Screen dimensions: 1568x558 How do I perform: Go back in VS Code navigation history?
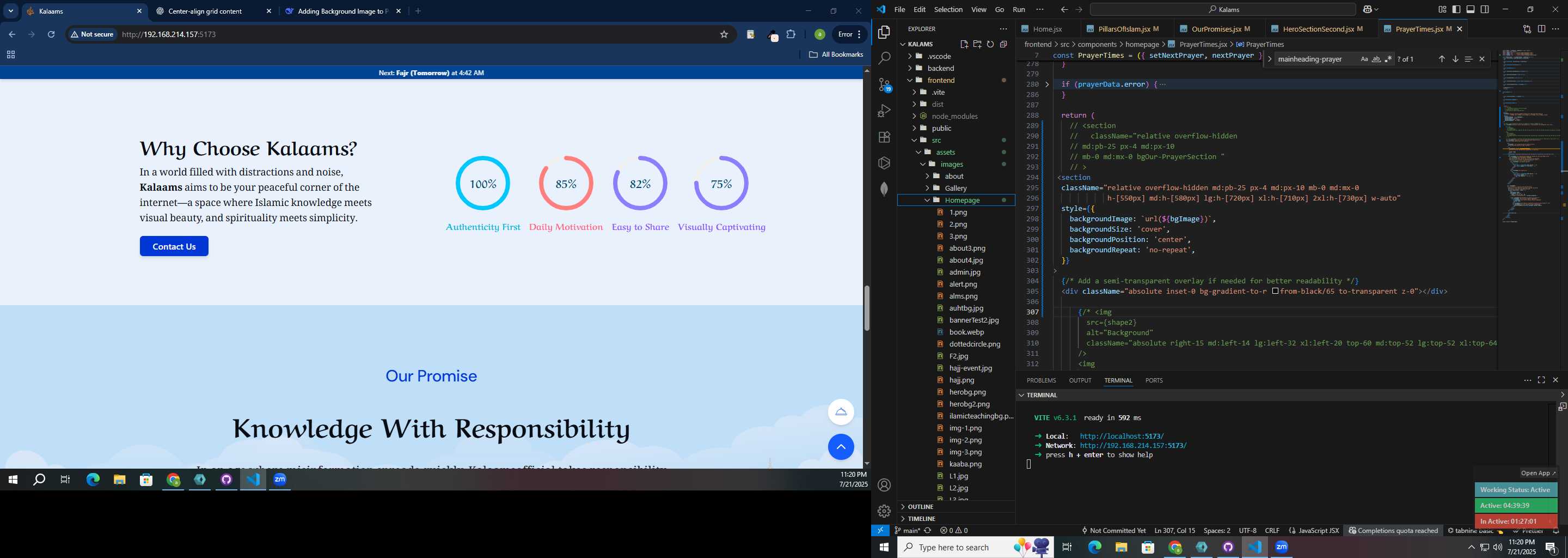click(1063, 9)
